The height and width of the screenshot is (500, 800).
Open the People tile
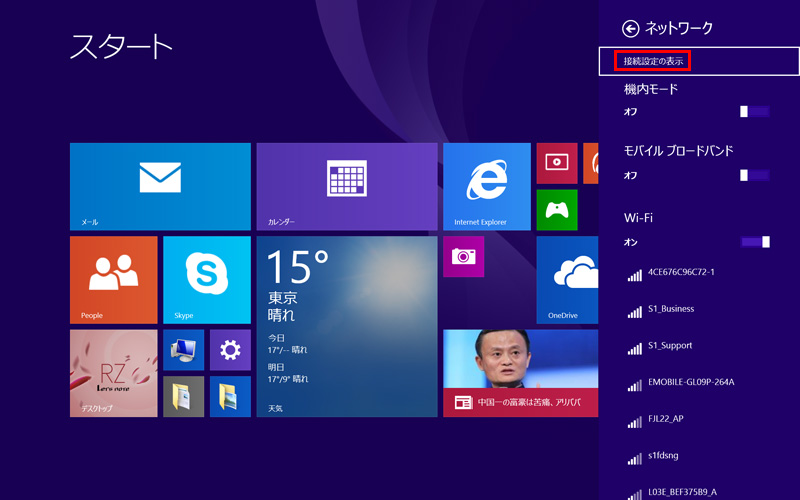pyautogui.click(x=114, y=280)
